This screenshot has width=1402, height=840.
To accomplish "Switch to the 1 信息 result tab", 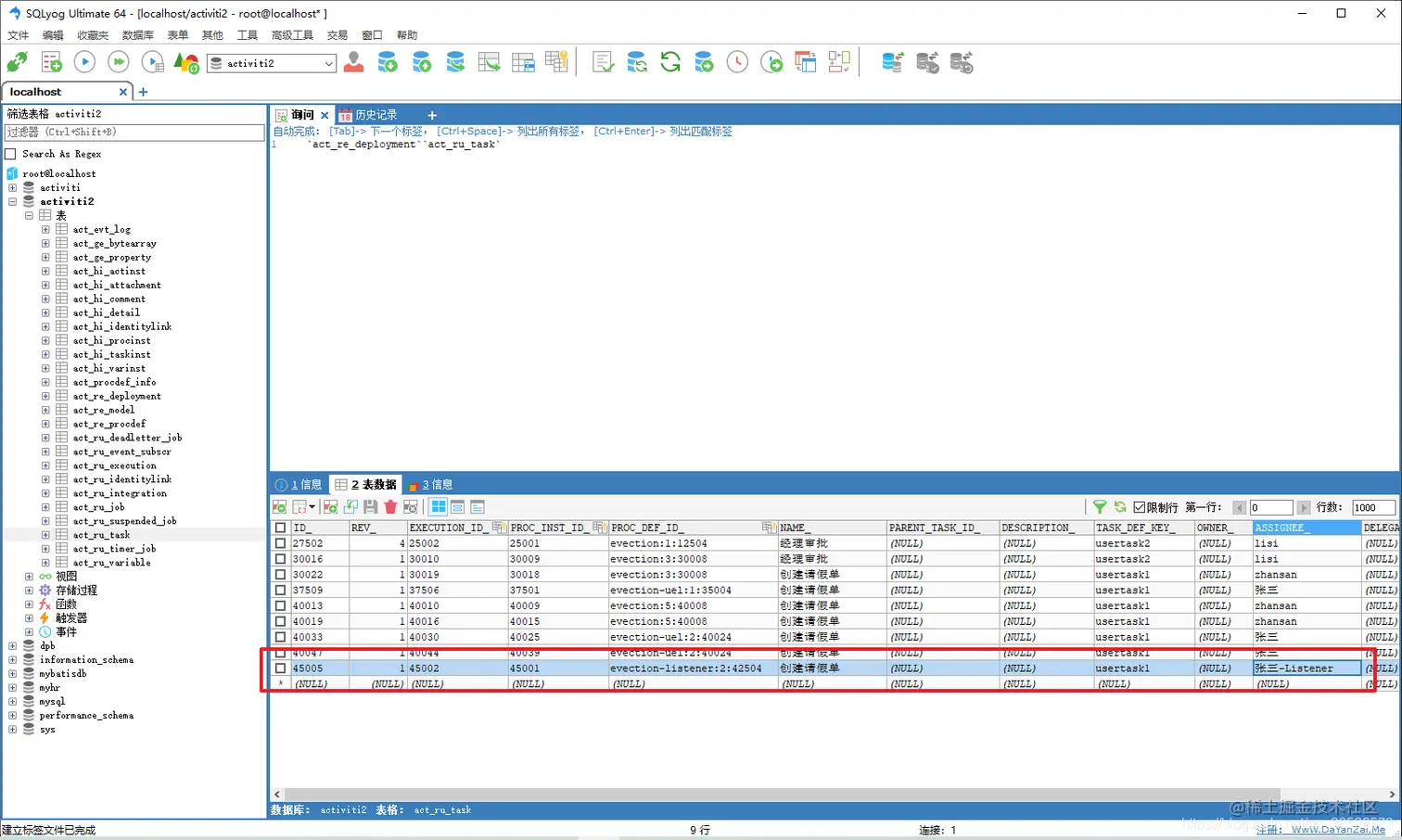I will (x=299, y=485).
